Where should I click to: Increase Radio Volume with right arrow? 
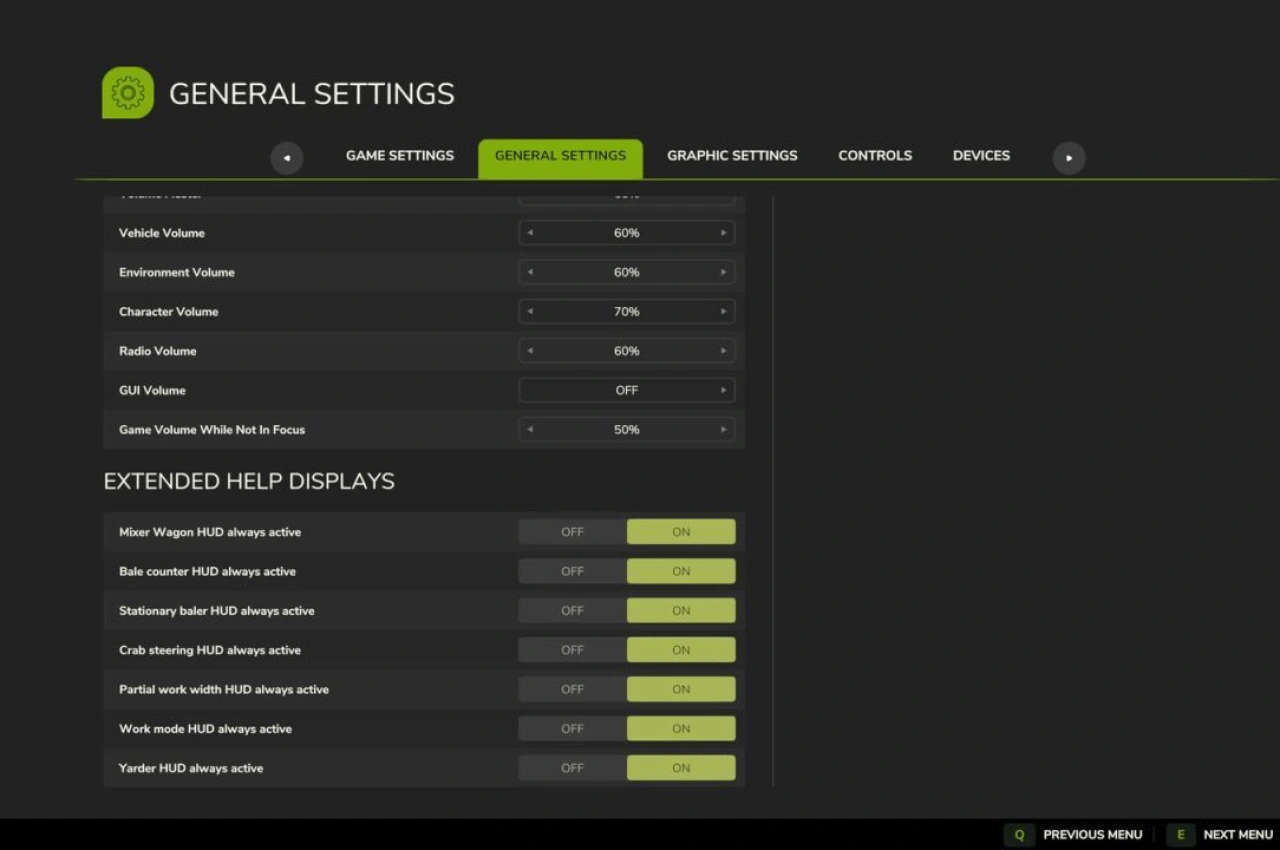[723, 351]
